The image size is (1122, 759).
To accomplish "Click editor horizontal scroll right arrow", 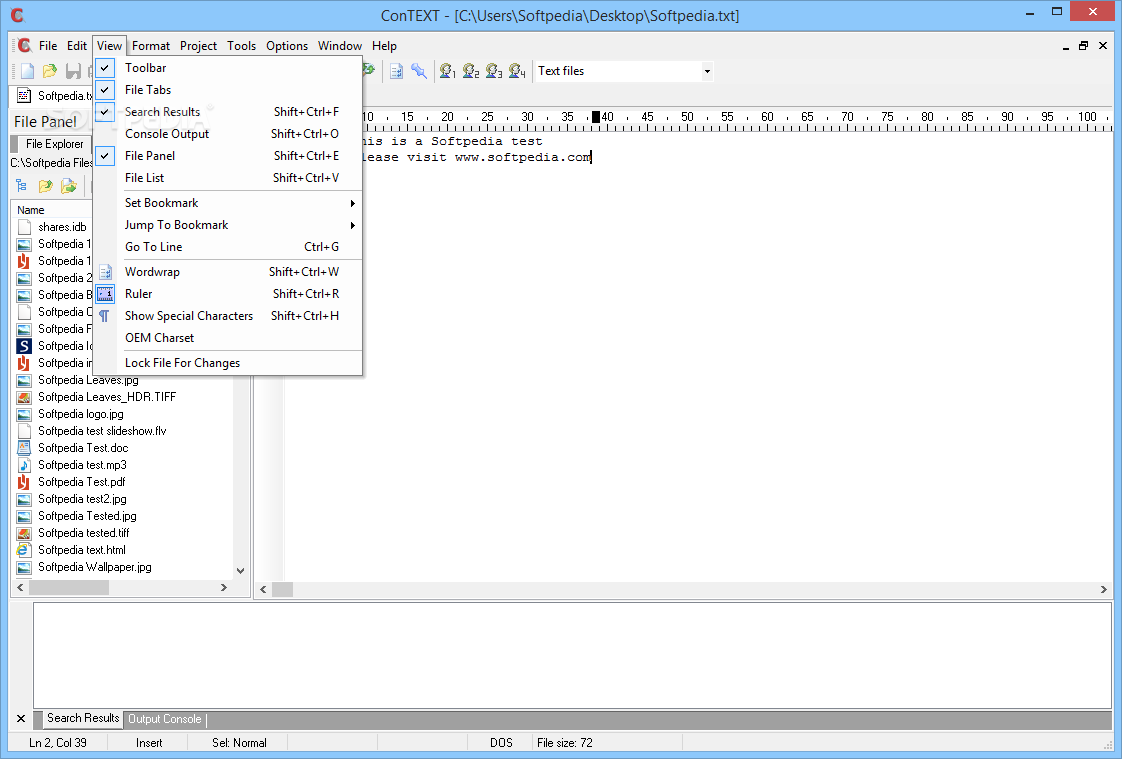I will (1103, 589).
